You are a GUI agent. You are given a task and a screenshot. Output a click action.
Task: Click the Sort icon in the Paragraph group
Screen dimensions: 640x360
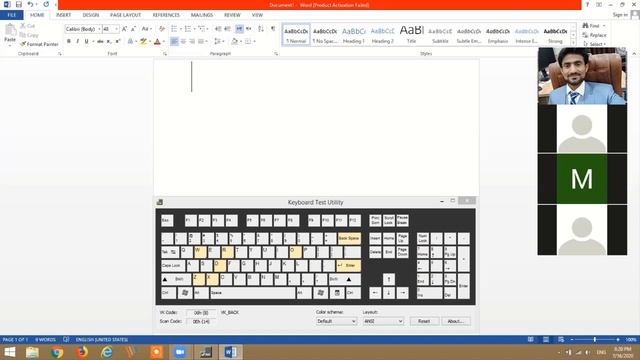click(261, 29)
